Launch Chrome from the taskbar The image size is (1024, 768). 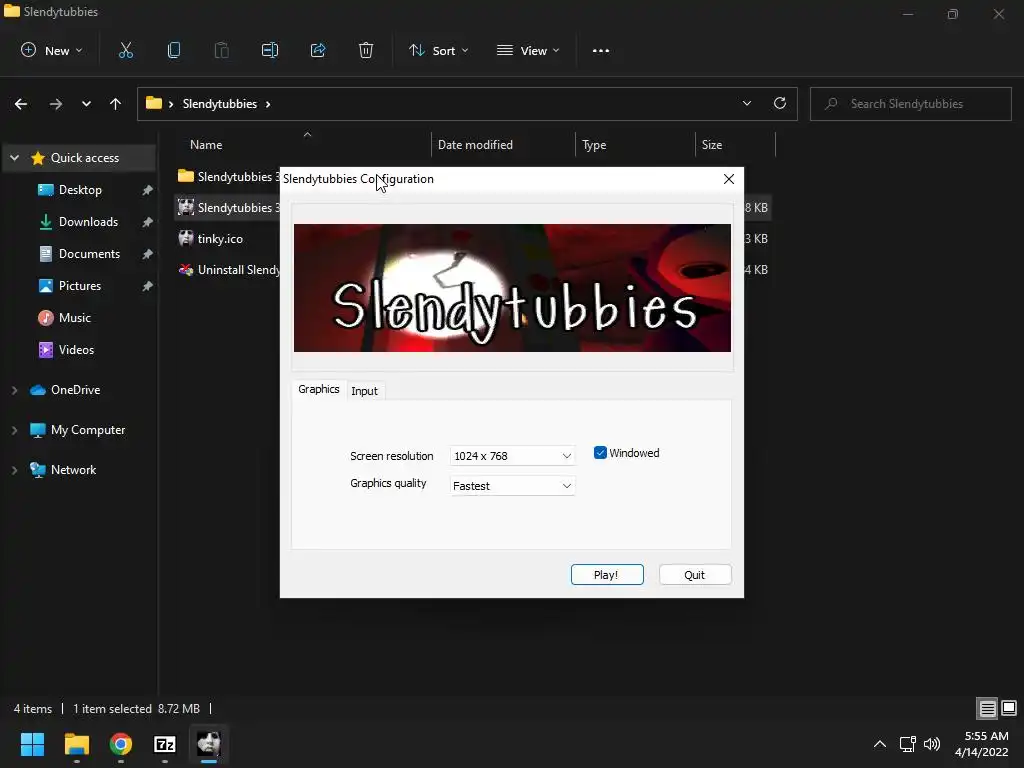coord(121,744)
